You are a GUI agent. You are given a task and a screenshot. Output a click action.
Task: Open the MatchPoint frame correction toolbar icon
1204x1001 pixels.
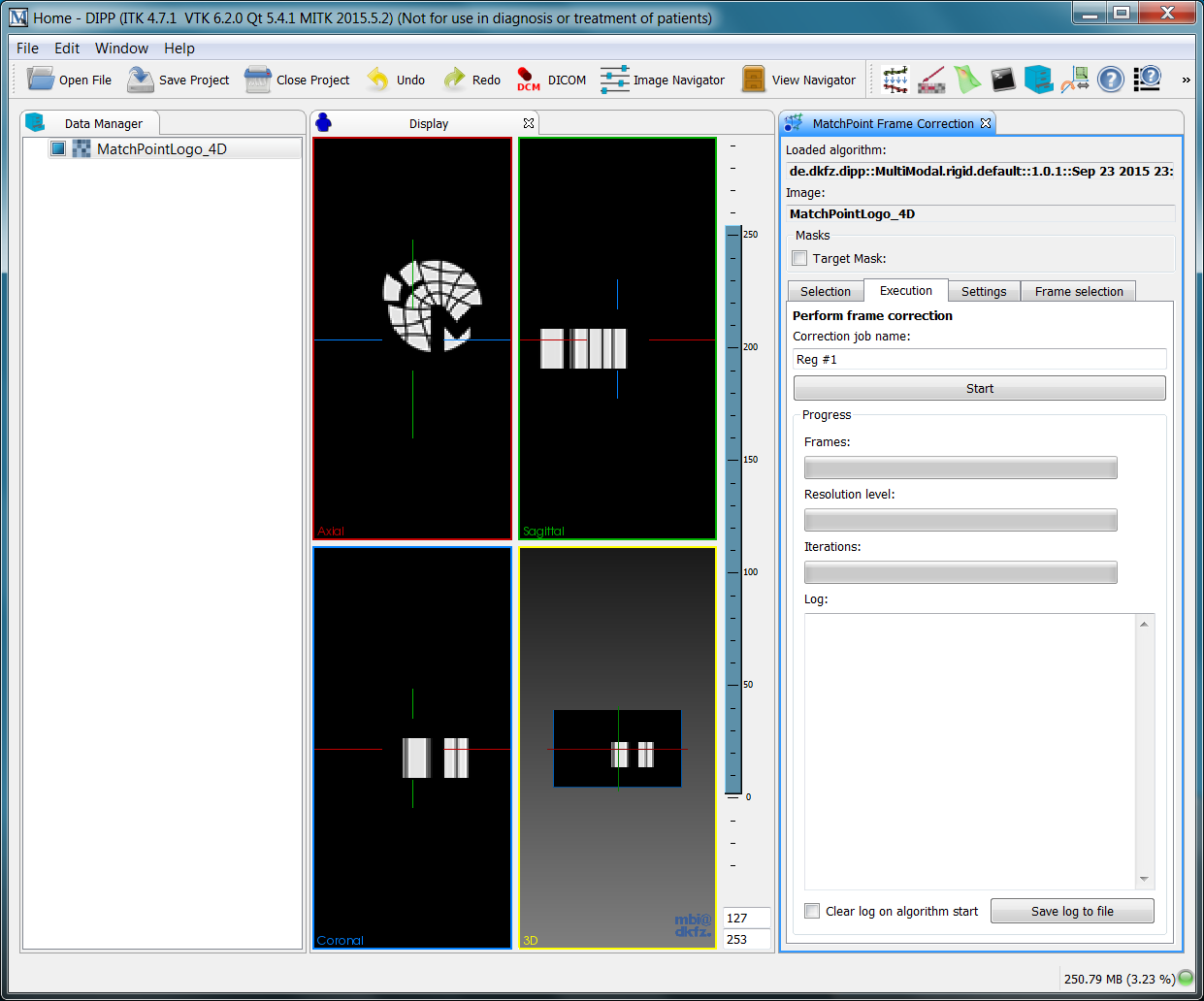click(x=895, y=80)
